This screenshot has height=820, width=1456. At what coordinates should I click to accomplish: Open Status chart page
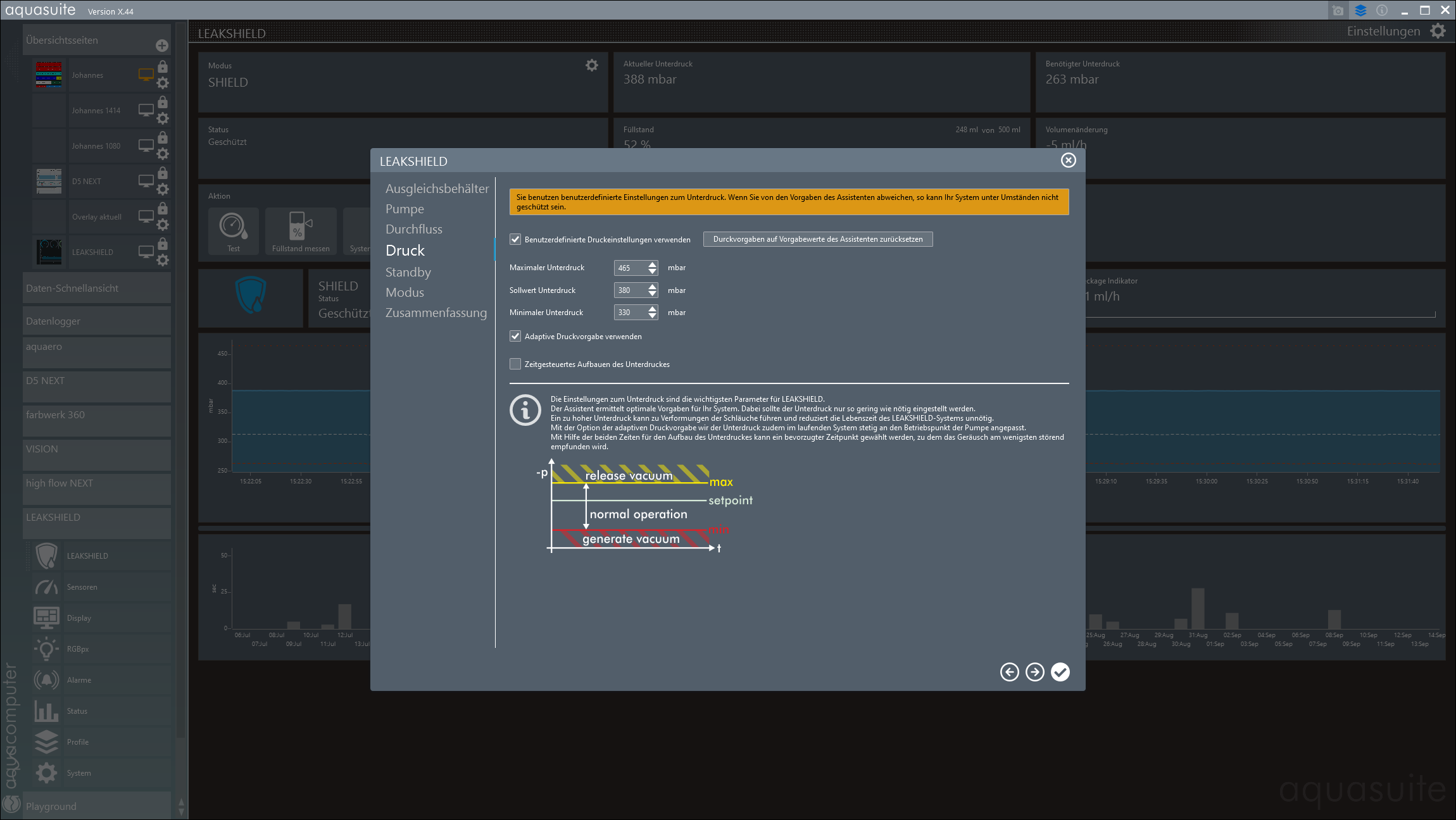(101, 711)
